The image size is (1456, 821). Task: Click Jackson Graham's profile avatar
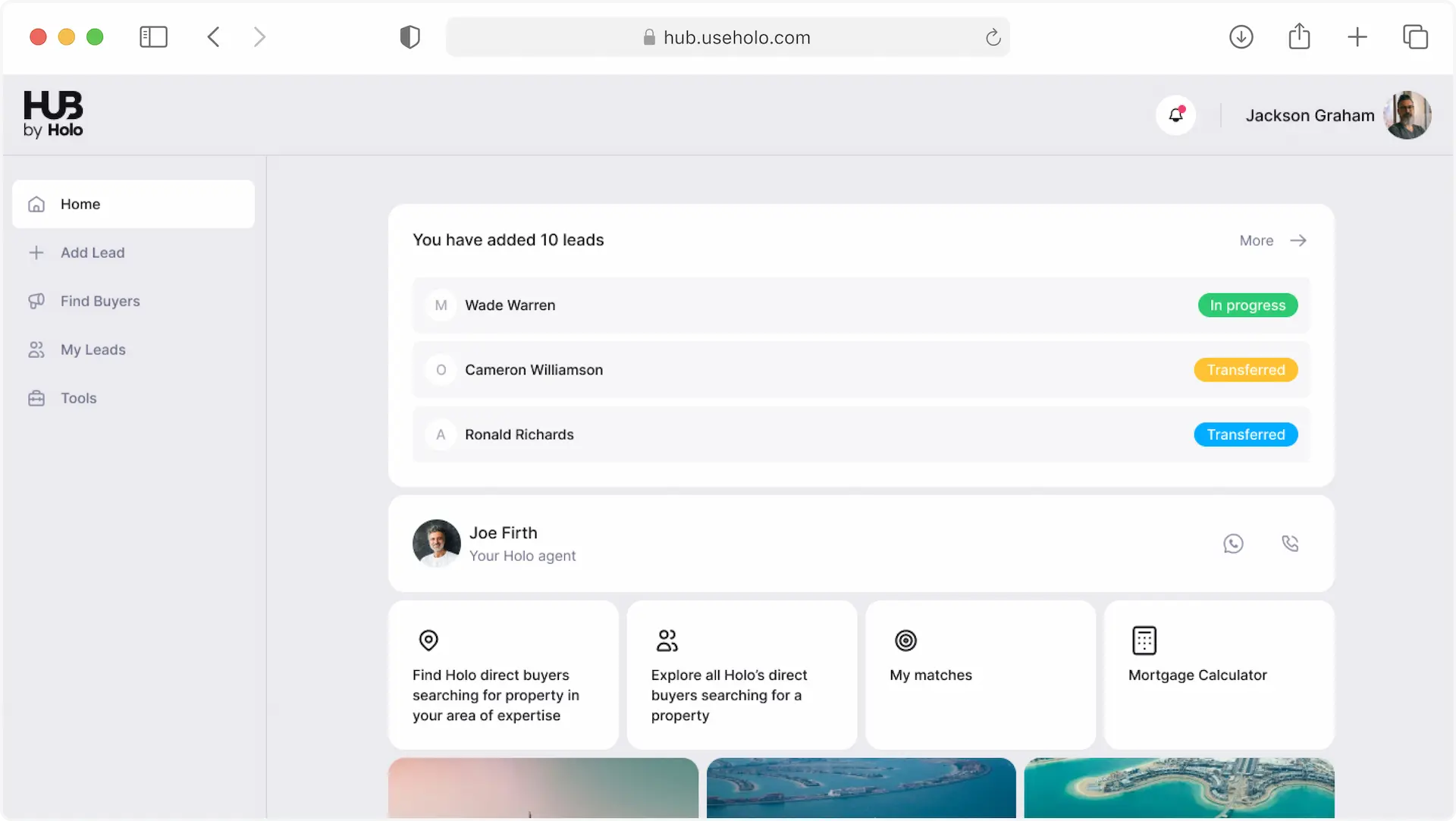click(1407, 115)
